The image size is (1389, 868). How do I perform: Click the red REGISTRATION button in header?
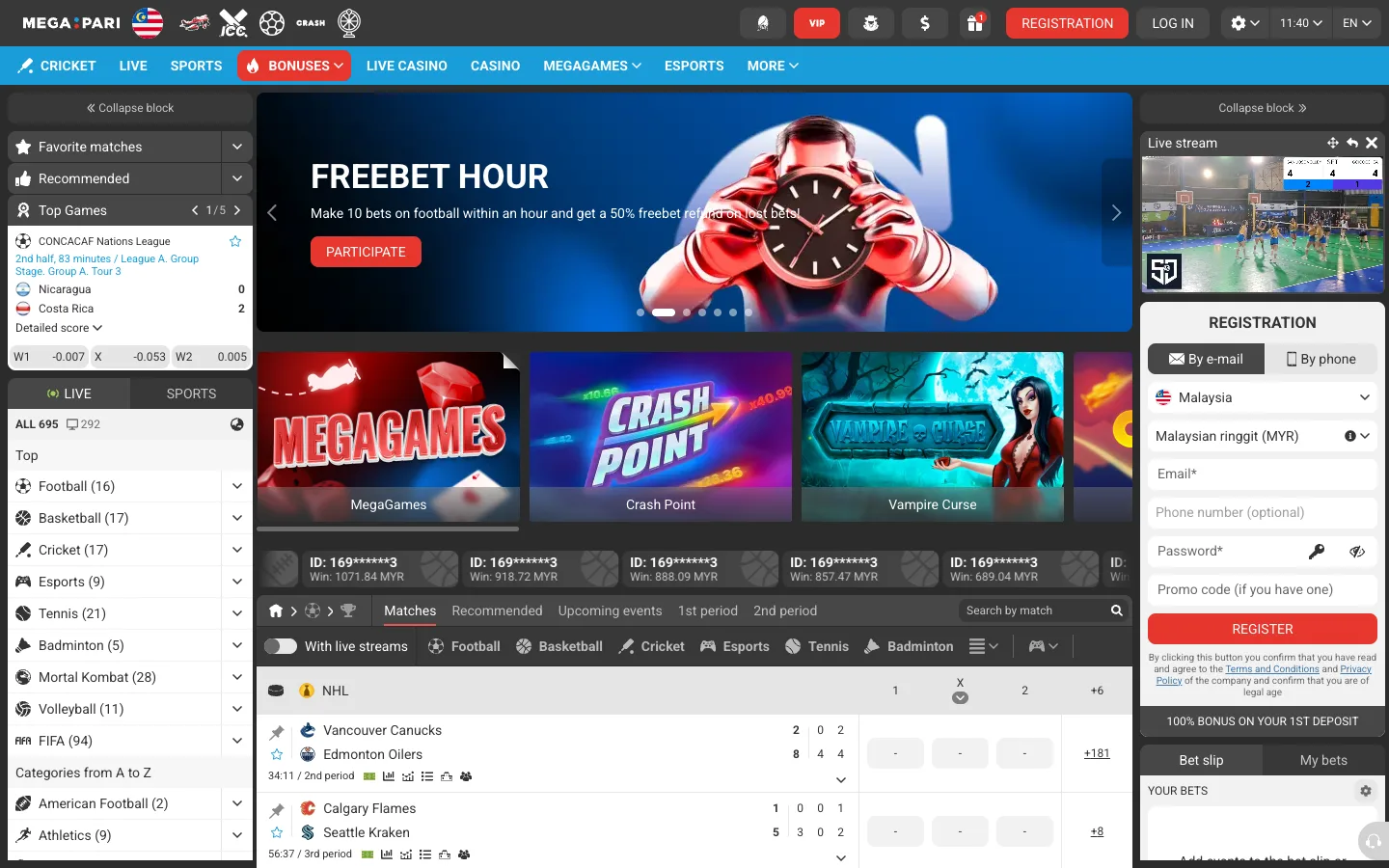(x=1067, y=23)
